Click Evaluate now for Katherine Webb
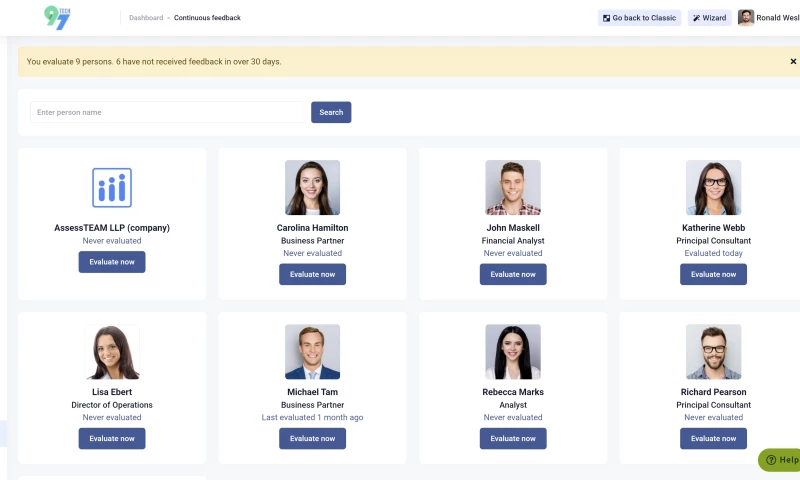The width and height of the screenshot is (800, 480). tap(713, 274)
